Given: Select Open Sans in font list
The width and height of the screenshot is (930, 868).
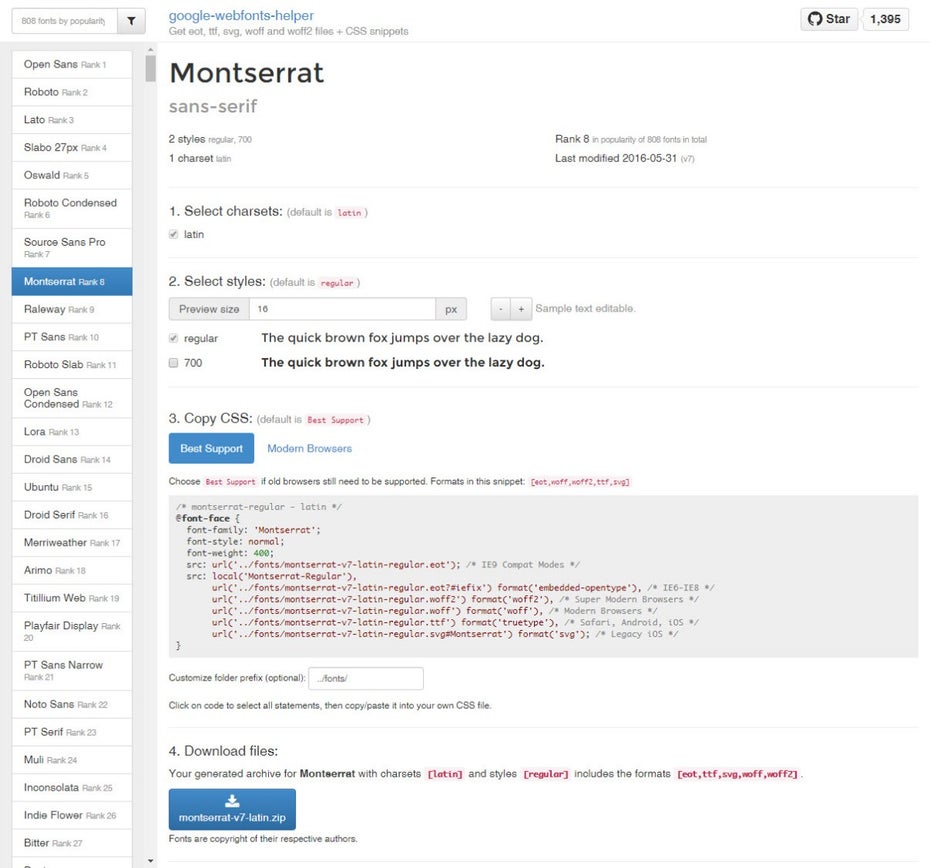Looking at the screenshot, I should (x=72, y=64).
